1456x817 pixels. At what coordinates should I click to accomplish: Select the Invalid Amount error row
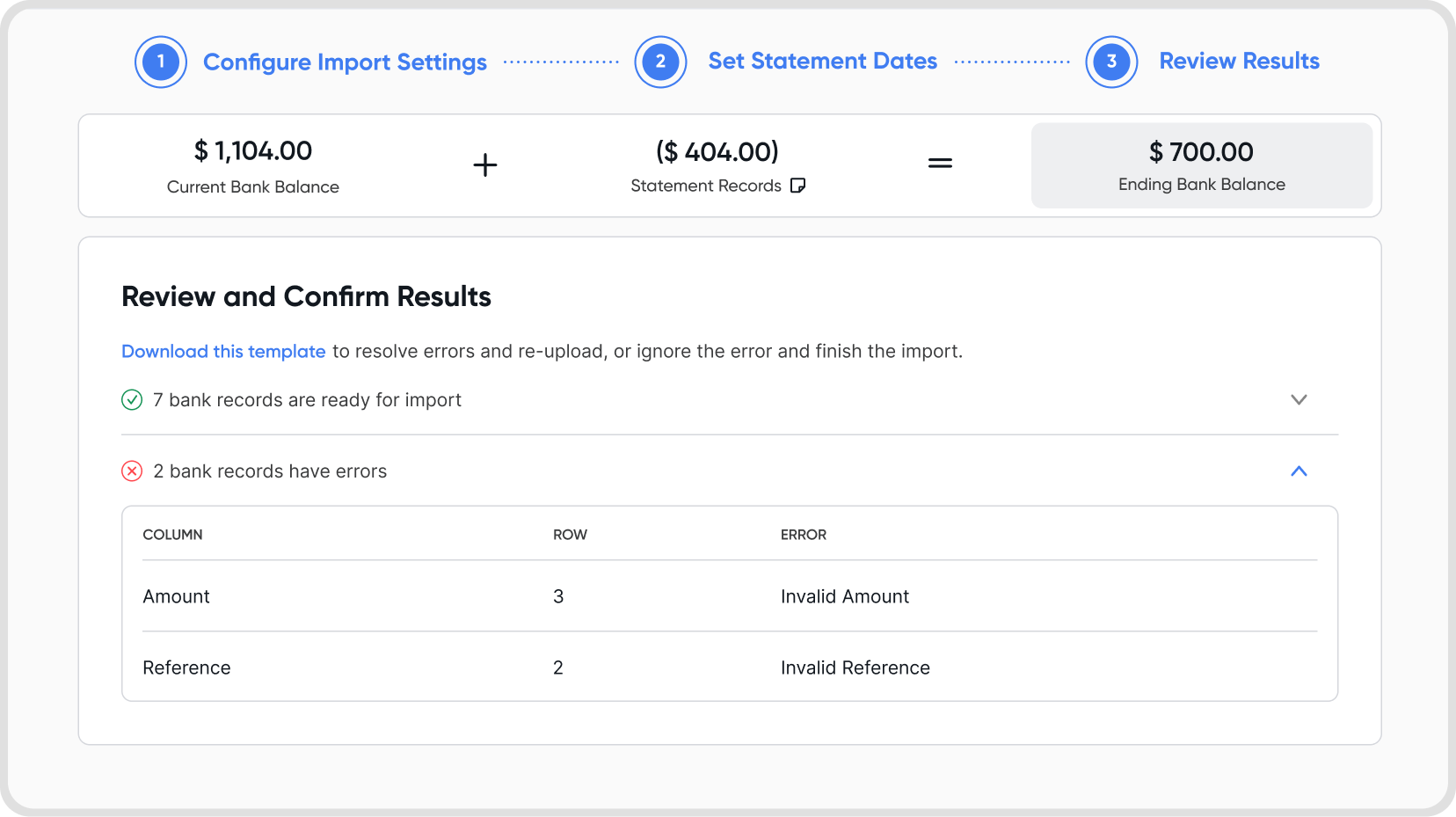click(730, 596)
